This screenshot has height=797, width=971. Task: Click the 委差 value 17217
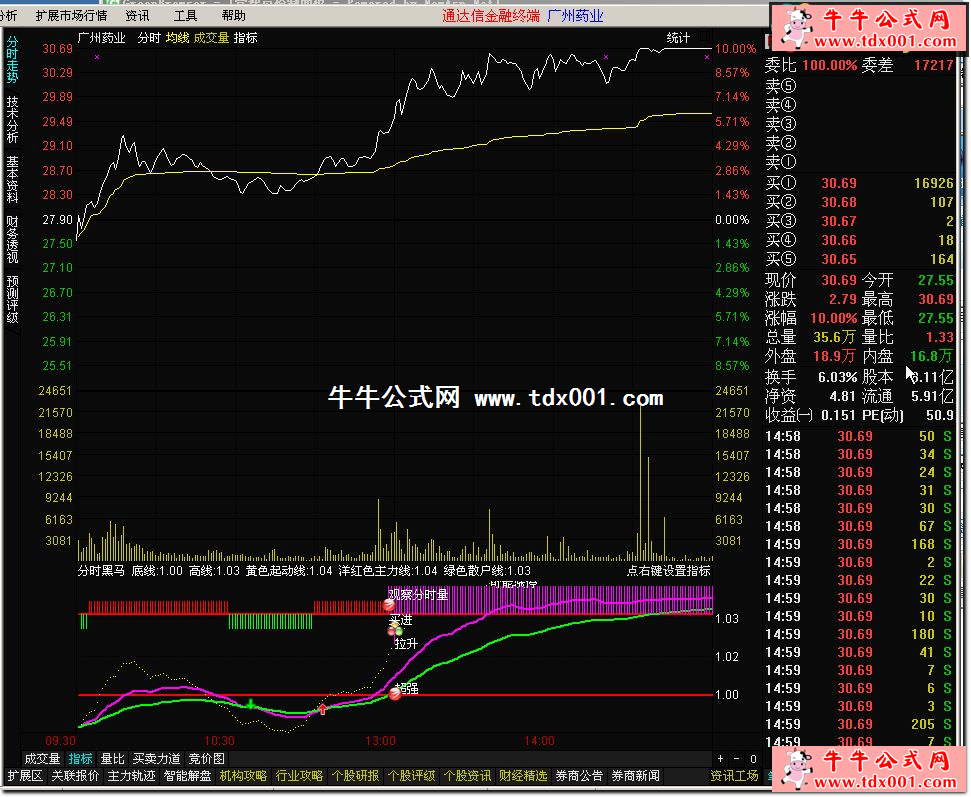point(934,66)
